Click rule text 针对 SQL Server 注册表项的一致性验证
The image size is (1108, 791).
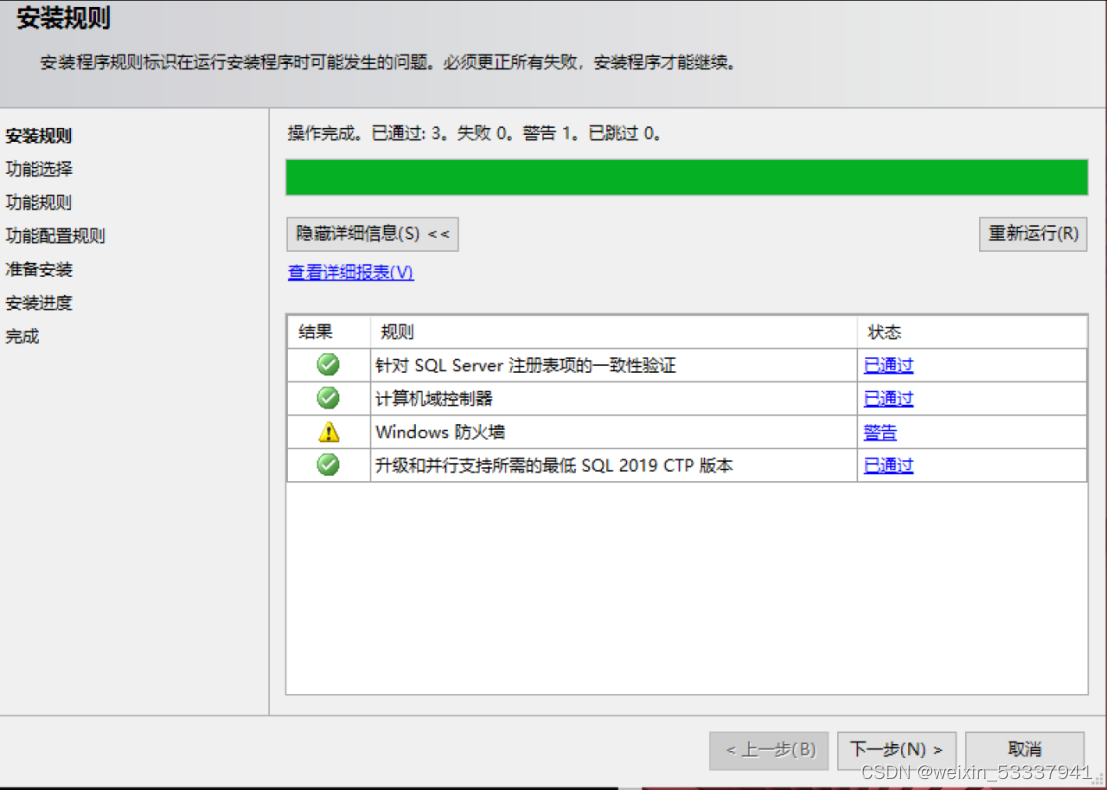tap(526, 365)
